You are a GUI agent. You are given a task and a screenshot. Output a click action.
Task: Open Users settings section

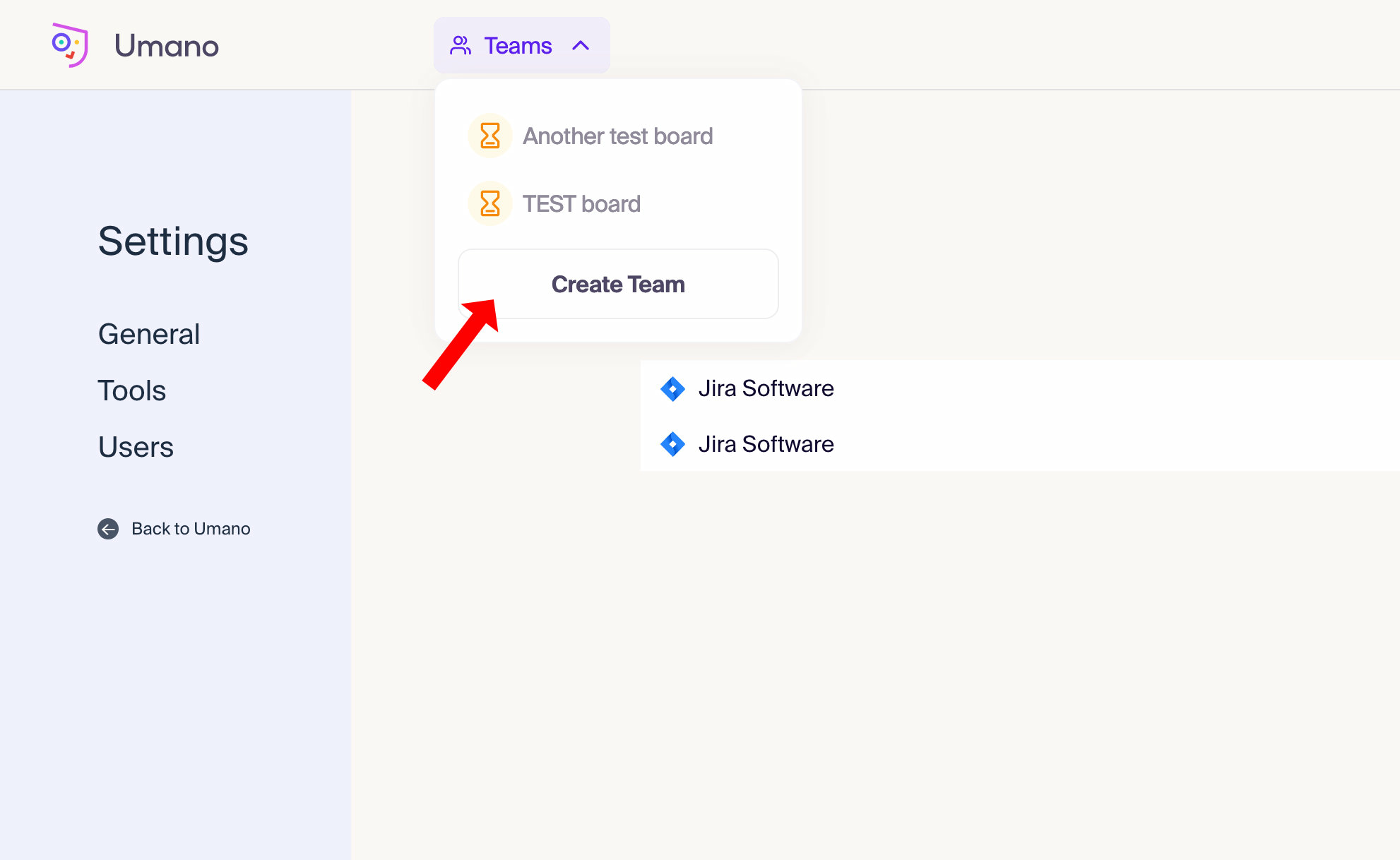136,447
